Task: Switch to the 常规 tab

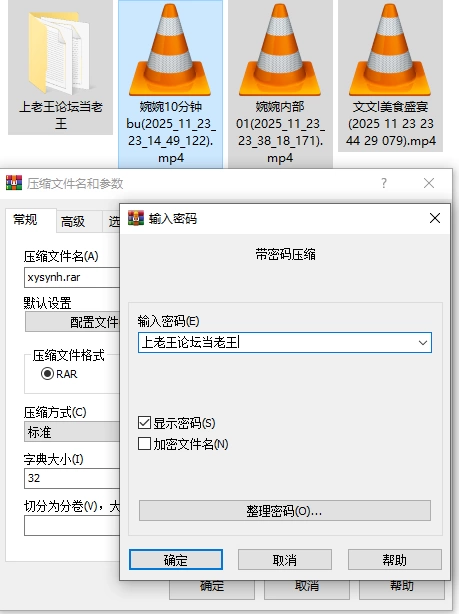Action: [25, 220]
